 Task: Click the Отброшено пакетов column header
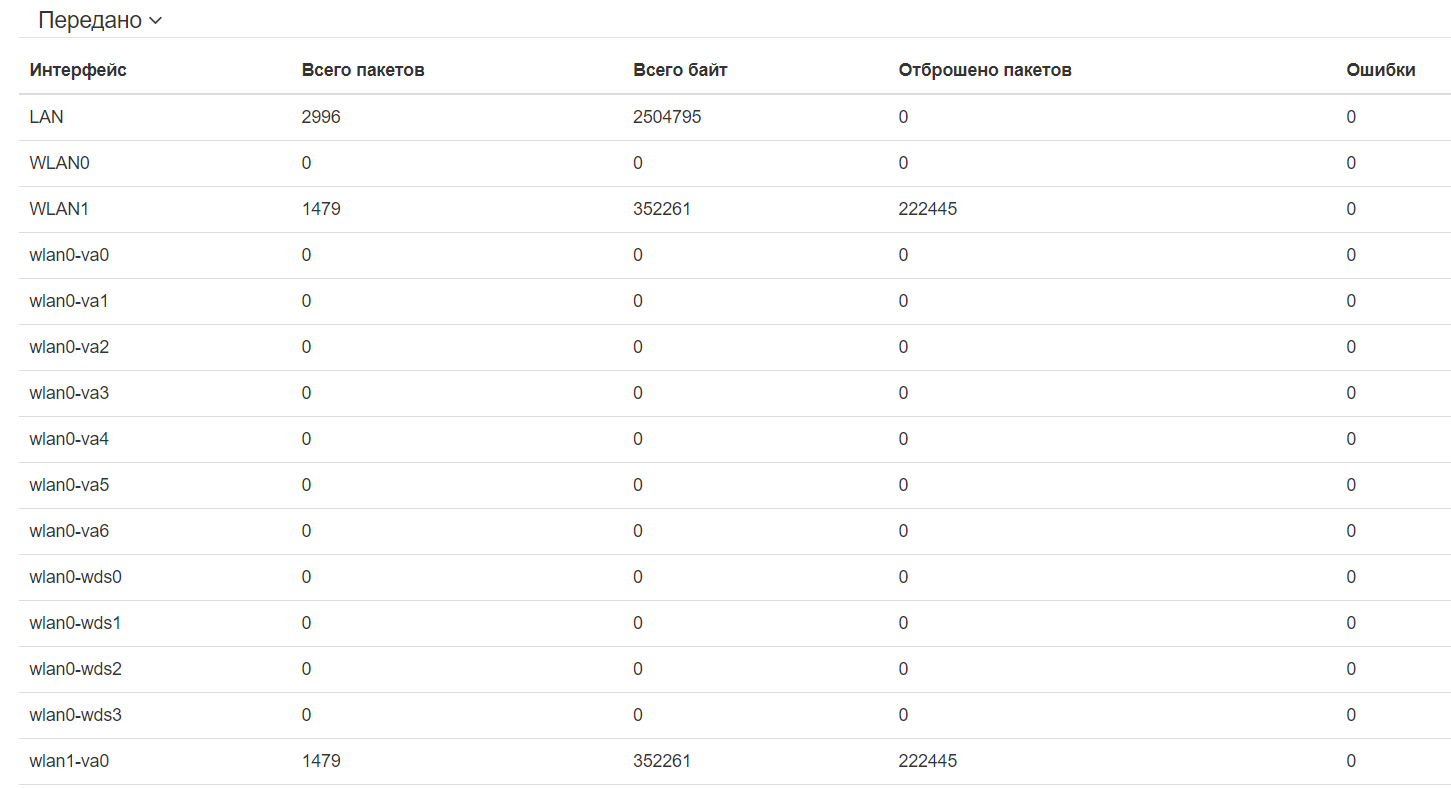point(985,70)
